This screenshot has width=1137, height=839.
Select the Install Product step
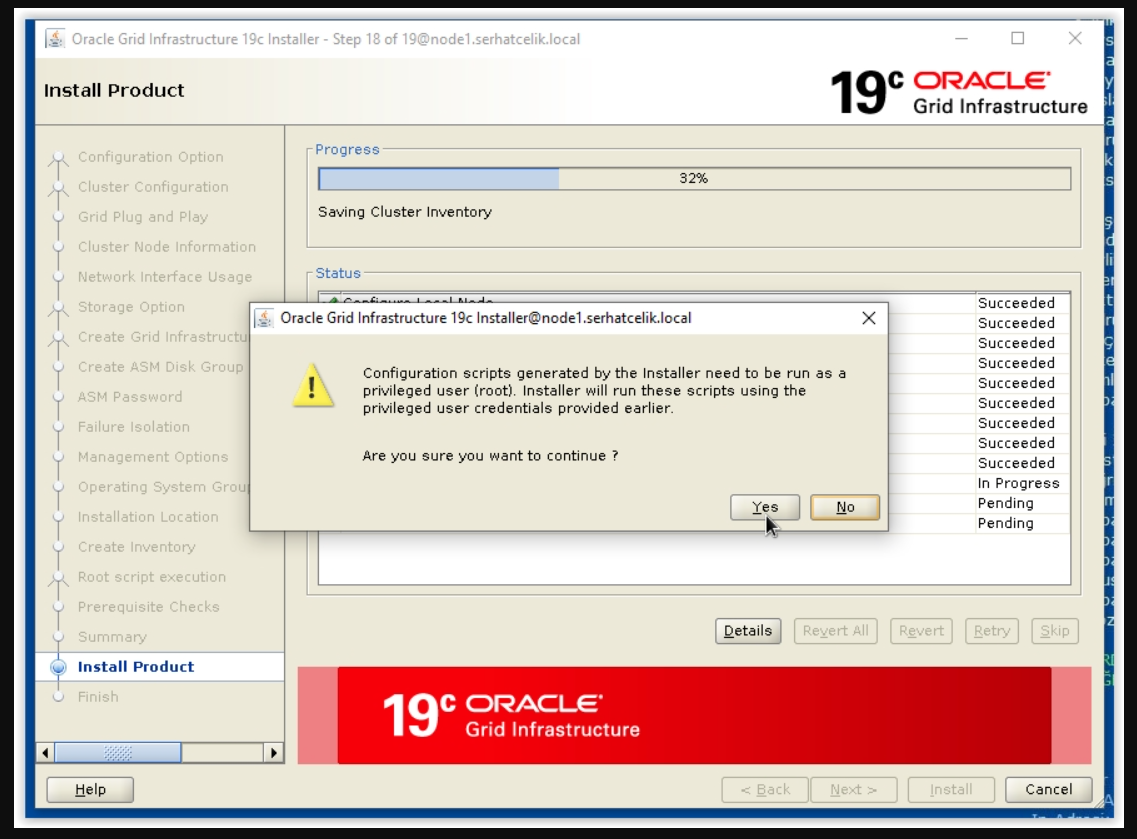[136, 666]
